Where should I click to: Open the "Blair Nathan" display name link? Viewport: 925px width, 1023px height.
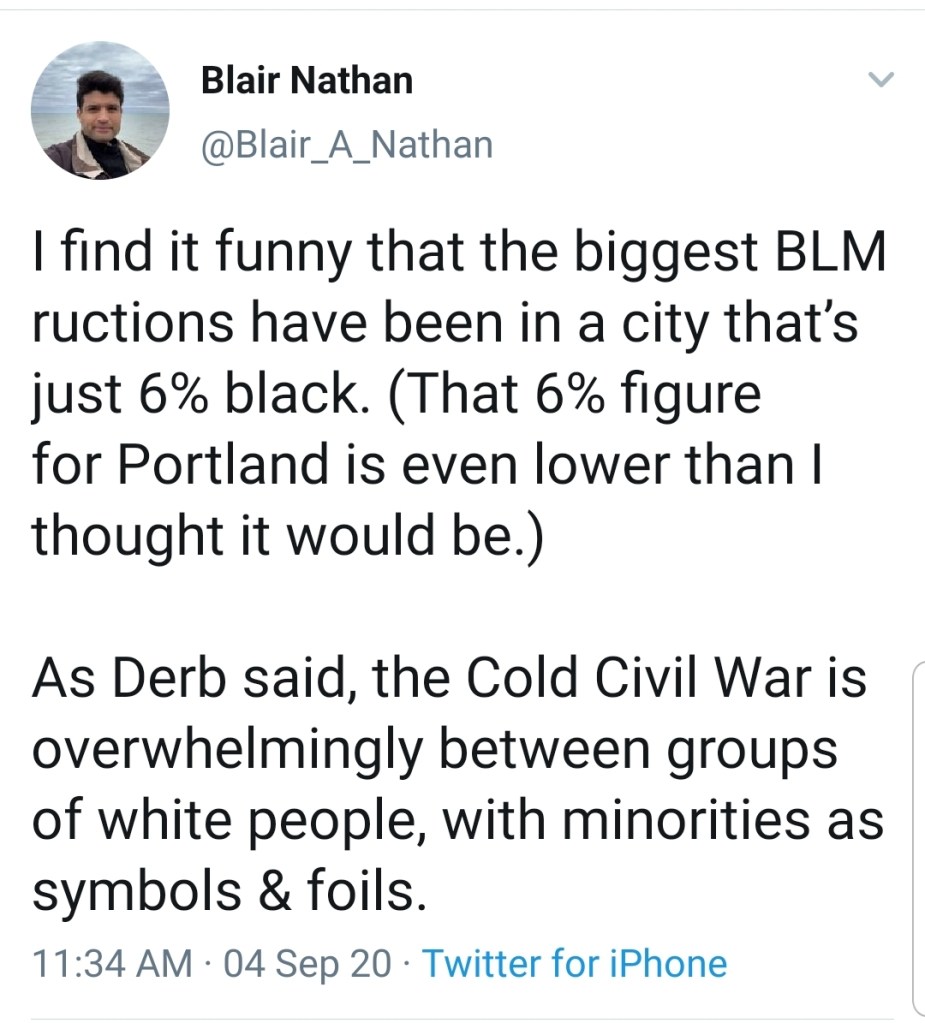coord(307,81)
